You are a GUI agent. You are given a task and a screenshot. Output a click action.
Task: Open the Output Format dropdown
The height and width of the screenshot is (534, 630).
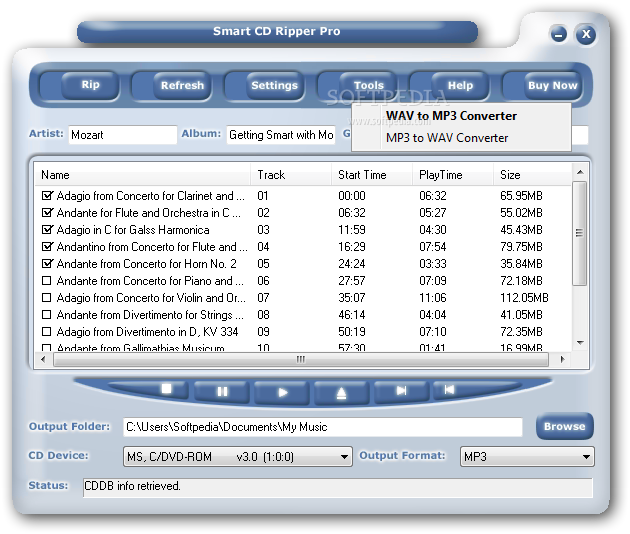586,457
